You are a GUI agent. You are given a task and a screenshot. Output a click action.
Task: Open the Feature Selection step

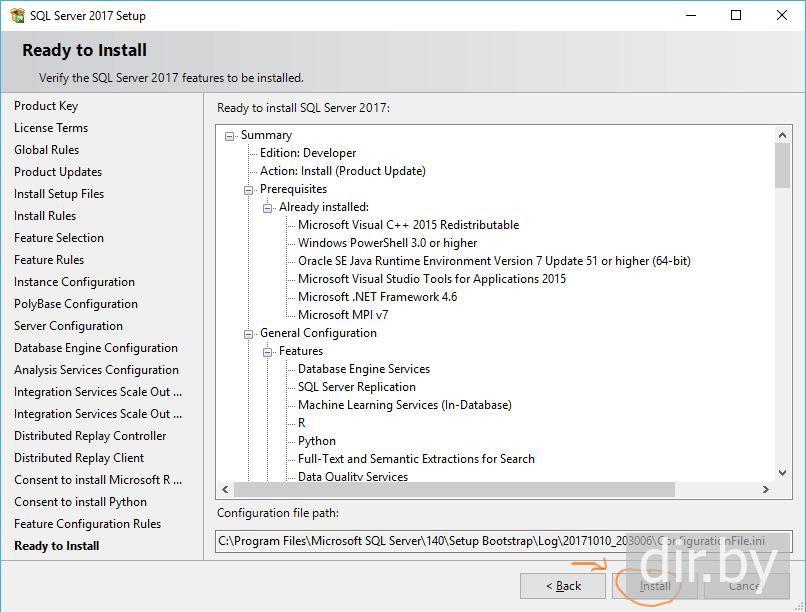[x=59, y=238]
